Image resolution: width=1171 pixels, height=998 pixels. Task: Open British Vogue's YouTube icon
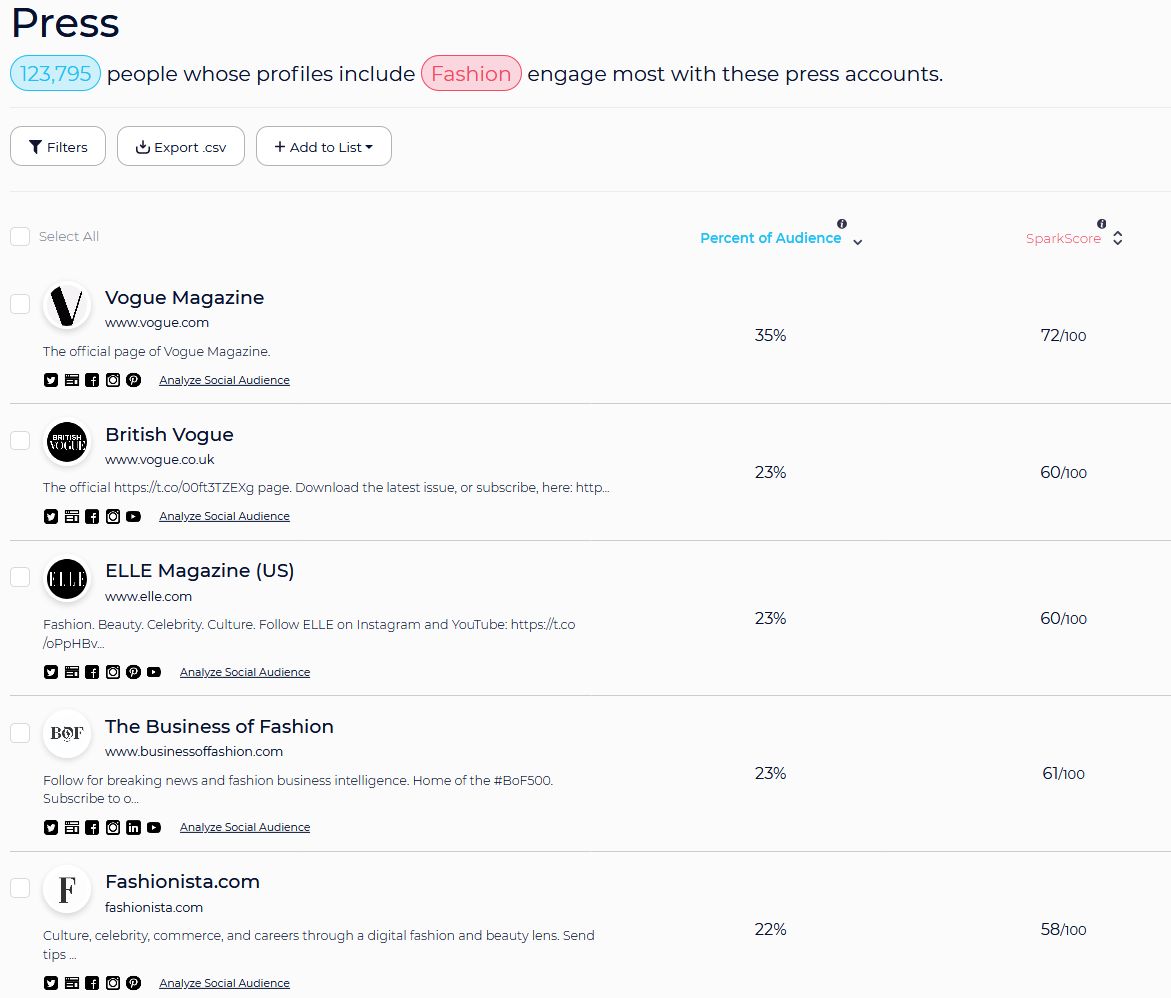click(133, 516)
